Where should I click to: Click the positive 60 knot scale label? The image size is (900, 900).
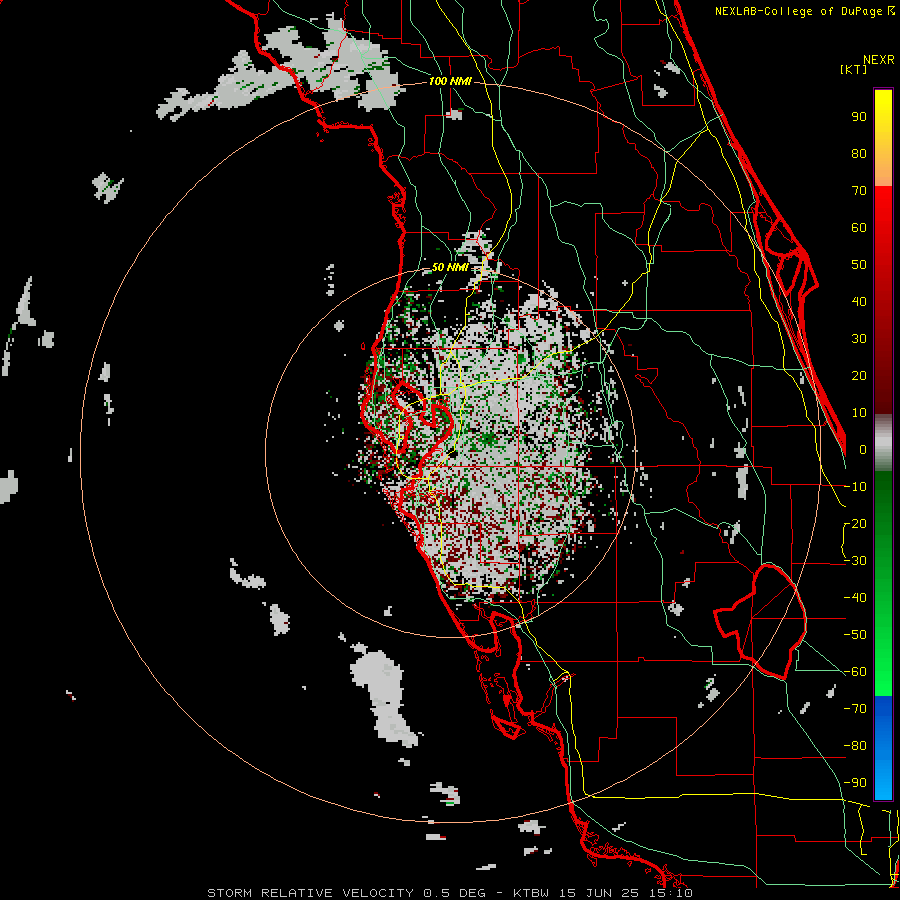point(859,228)
